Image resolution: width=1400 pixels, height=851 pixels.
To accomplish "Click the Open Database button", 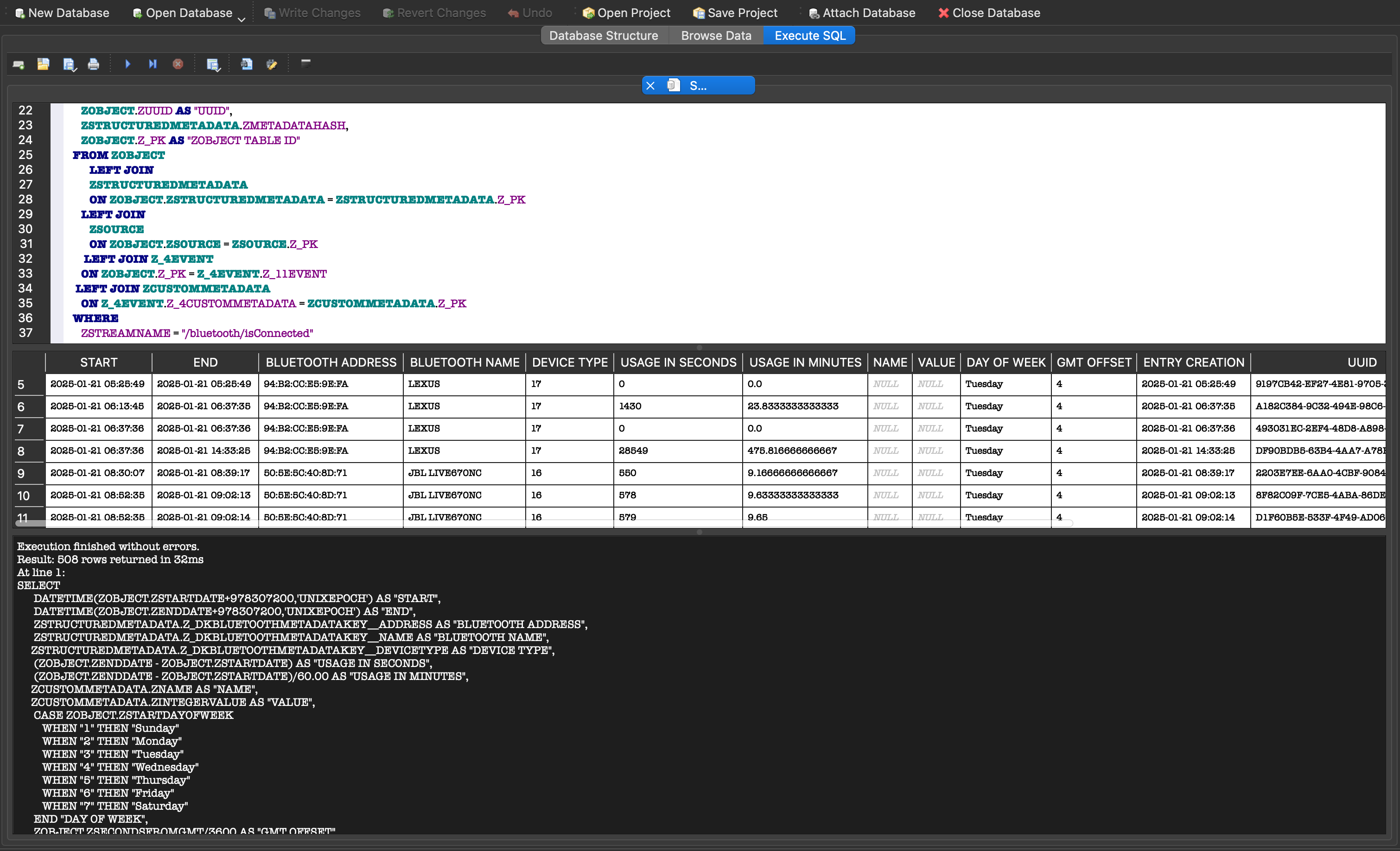I will point(182,13).
